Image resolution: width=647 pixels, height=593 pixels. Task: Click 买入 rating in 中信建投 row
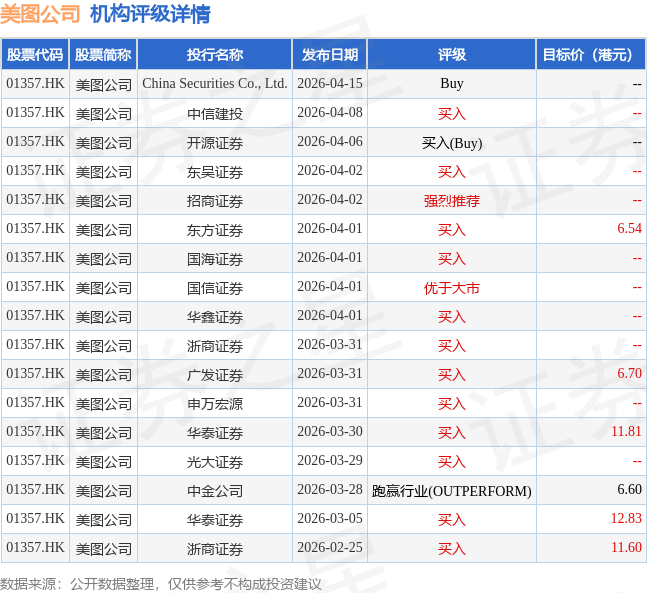tap(452, 114)
